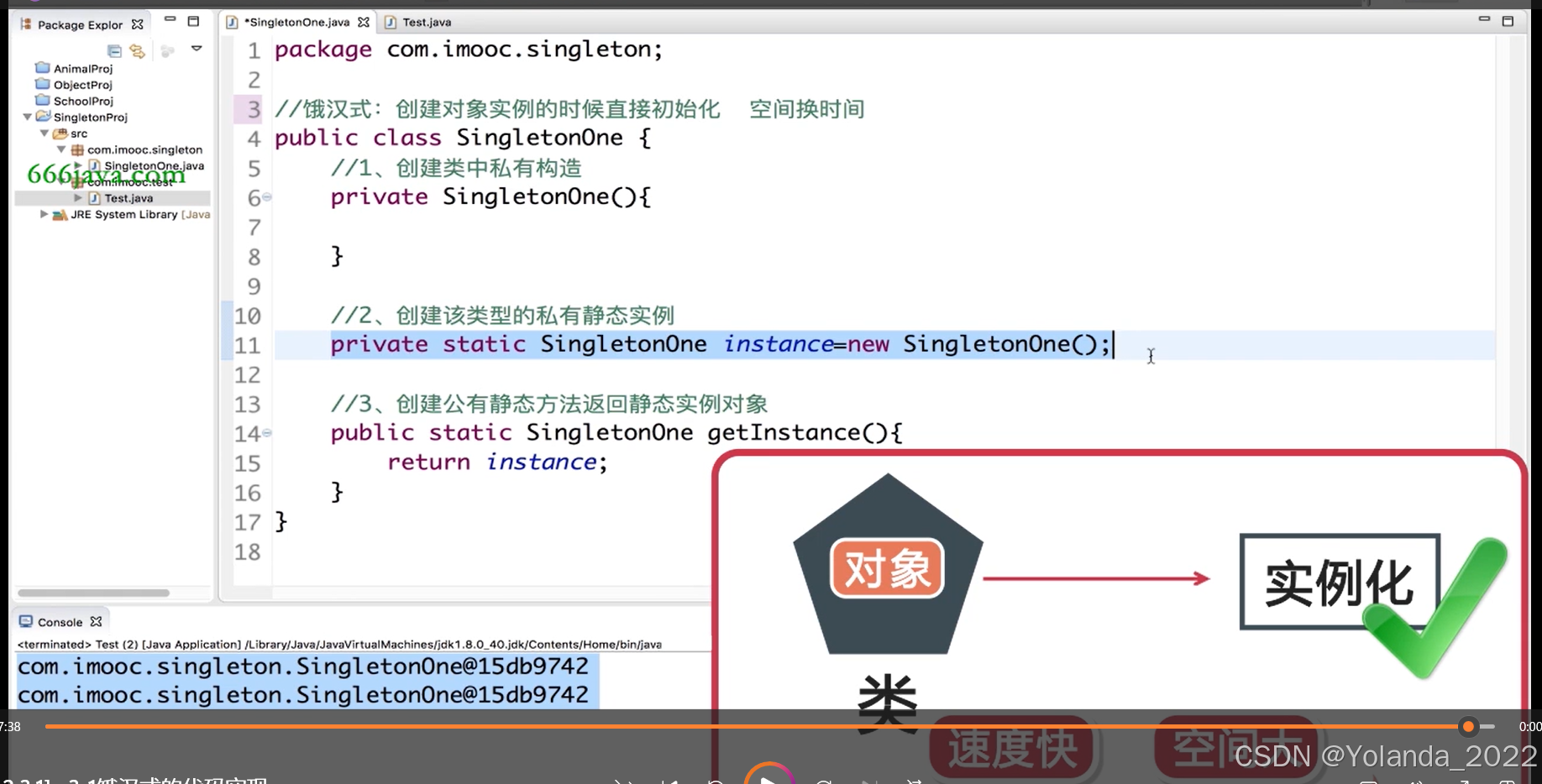This screenshot has height=784, width=1542.
Task: Expand Test.java in the tree
Action: [78, 198]
